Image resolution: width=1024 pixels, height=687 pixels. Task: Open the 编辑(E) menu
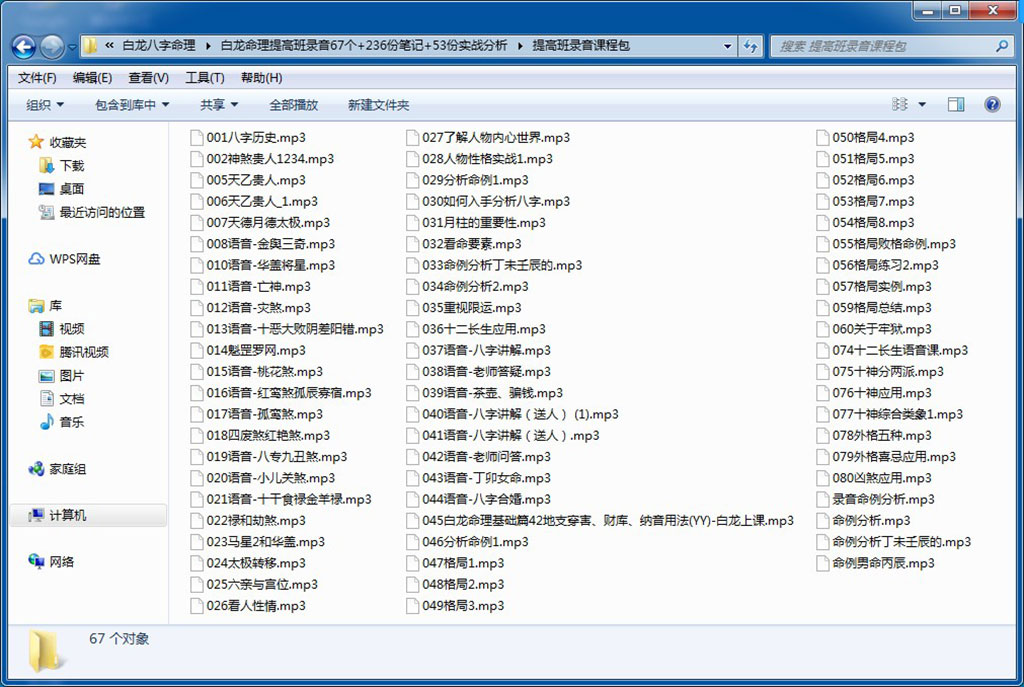tap(92, 78)
